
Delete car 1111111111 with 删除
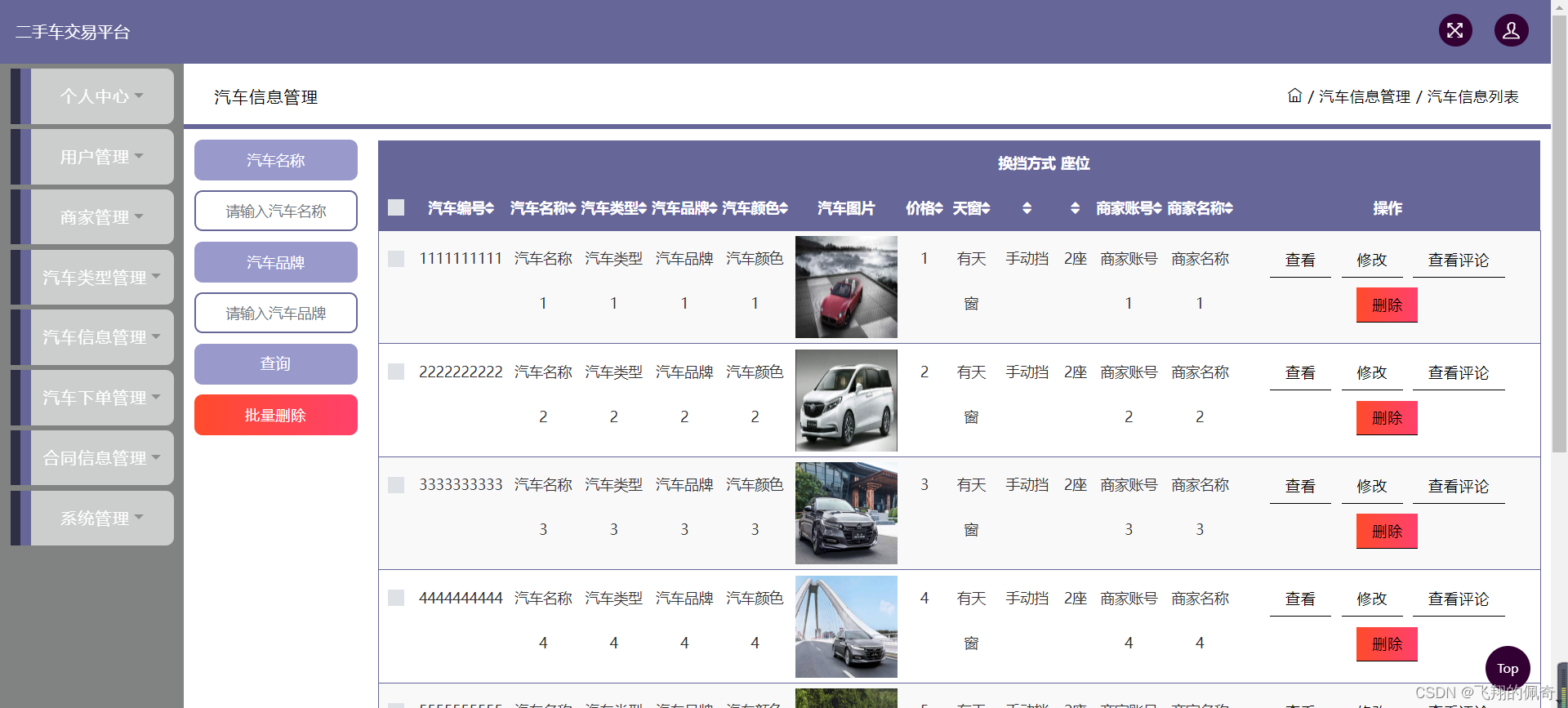click(x=1387, y=305)
